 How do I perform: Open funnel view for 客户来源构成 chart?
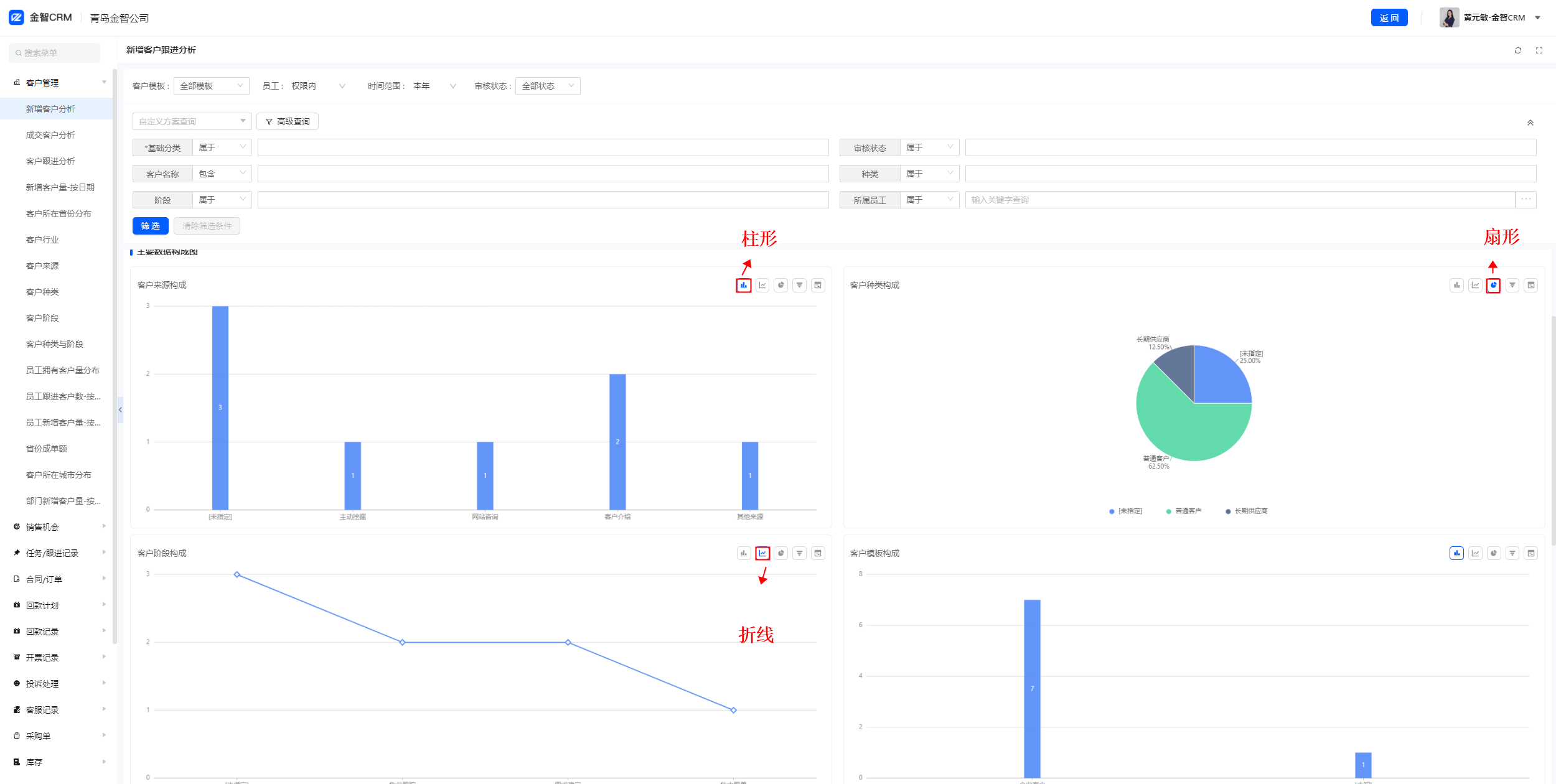click(x=800, y=285)
